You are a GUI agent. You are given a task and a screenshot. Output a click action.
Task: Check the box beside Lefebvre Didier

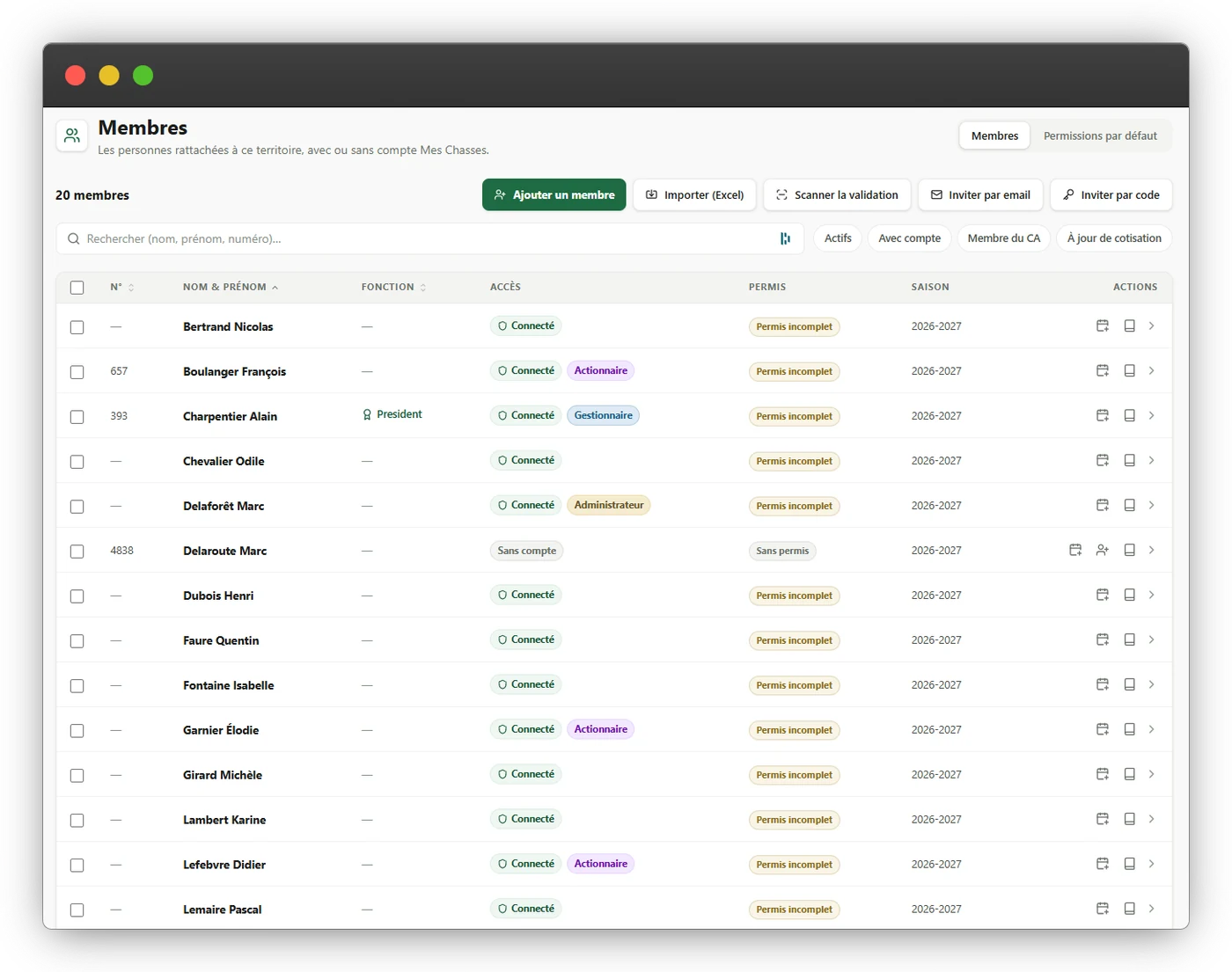[x=77, y=866]
